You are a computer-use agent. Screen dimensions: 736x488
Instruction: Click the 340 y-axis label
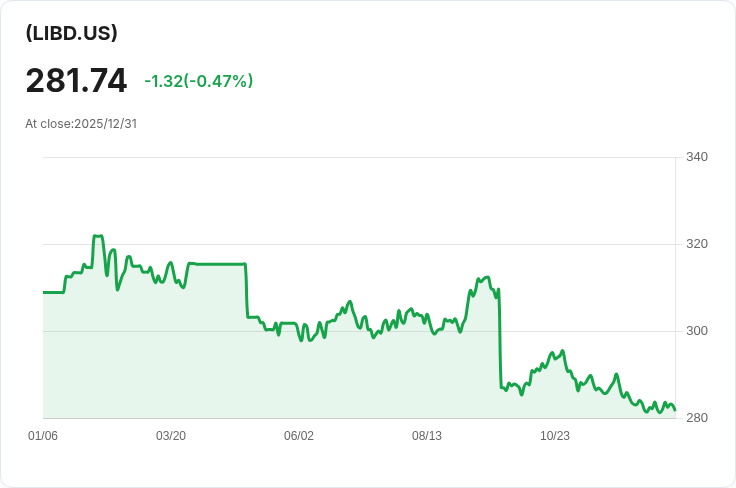(x=697, y=157)
